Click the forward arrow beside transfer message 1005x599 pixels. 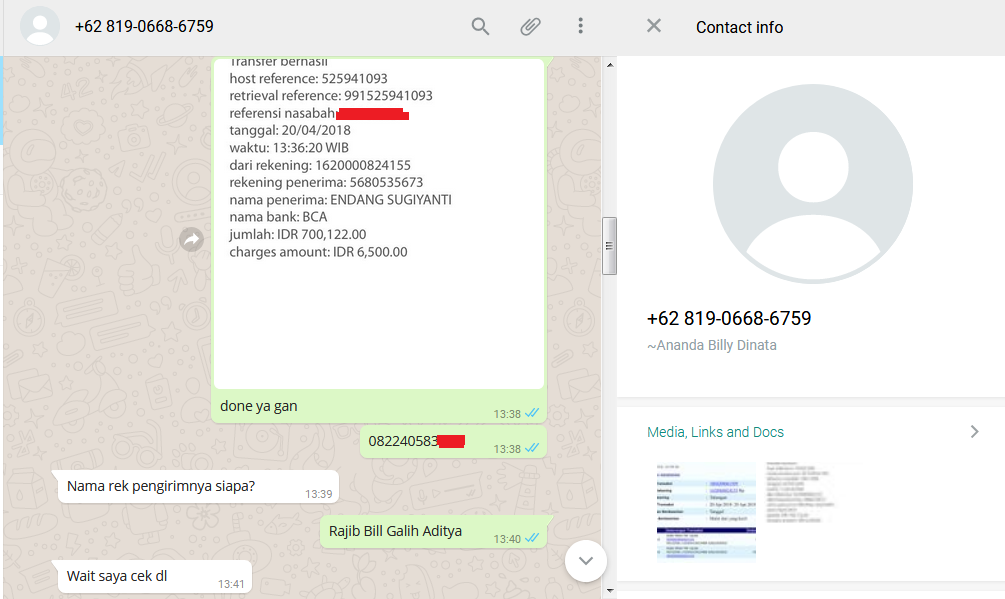coord(191,240)
